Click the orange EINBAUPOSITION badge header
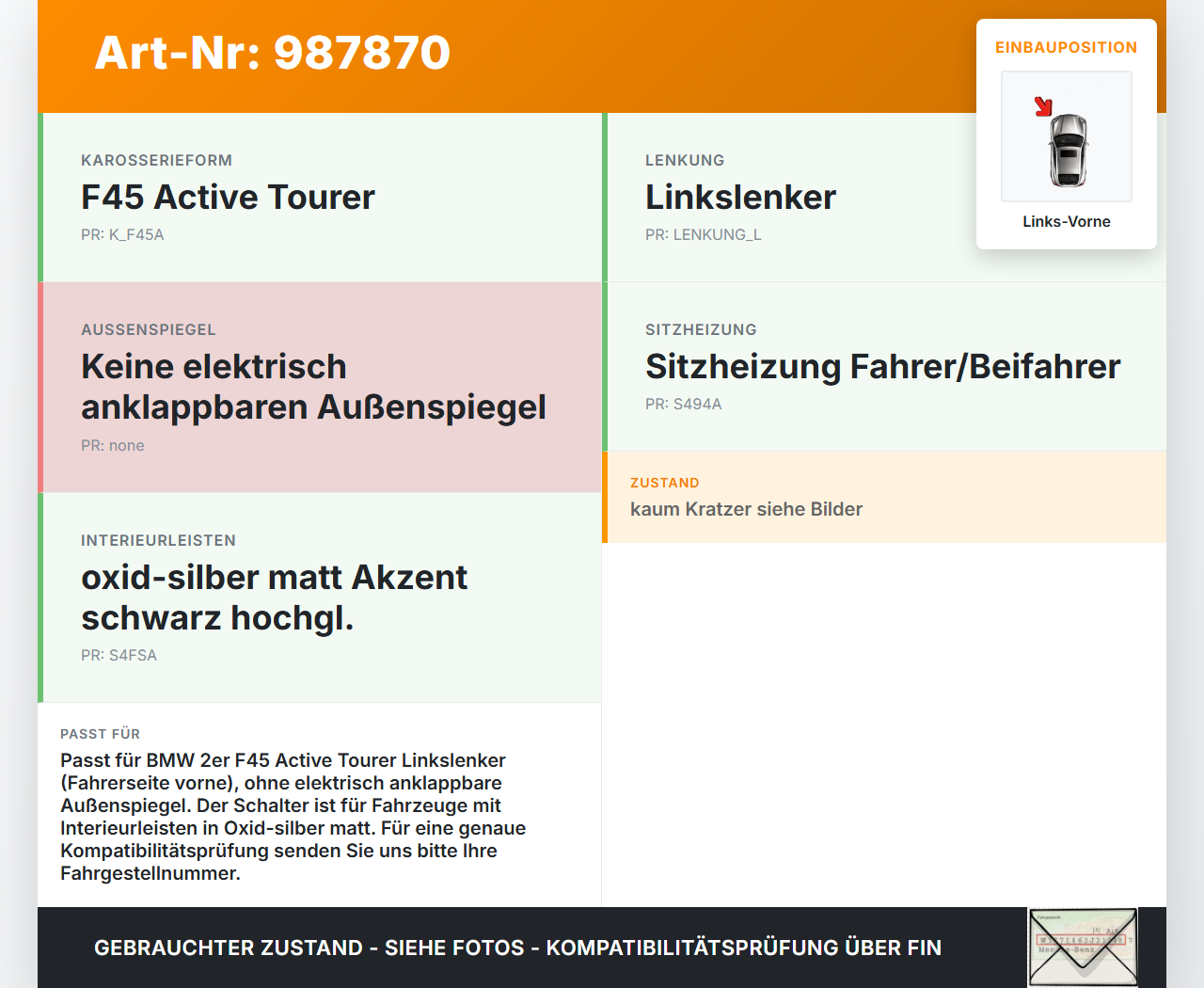1204x988 pixels. point(1066,47)
